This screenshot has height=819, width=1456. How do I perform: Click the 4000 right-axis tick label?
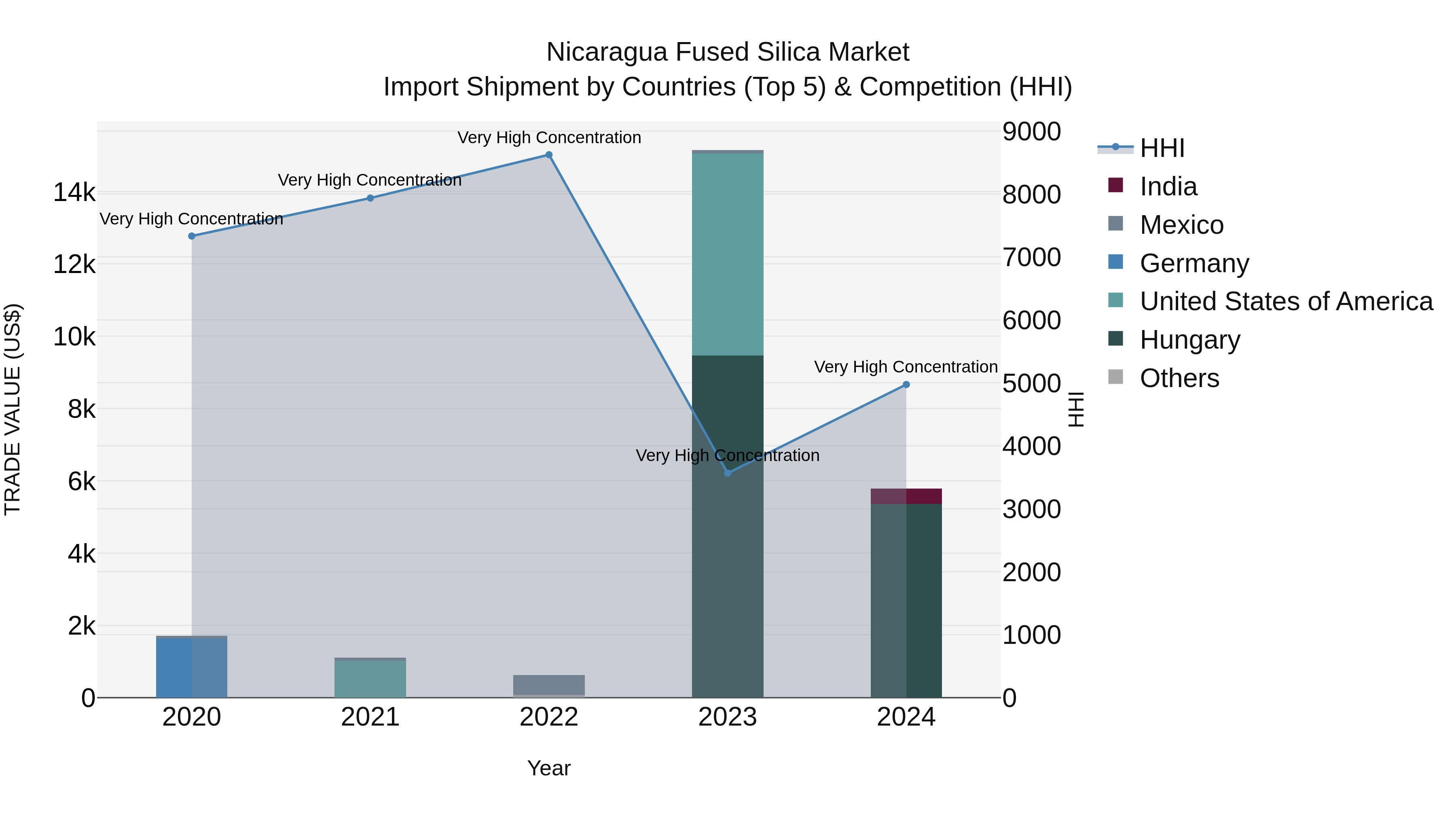(x=1032, y=447)
